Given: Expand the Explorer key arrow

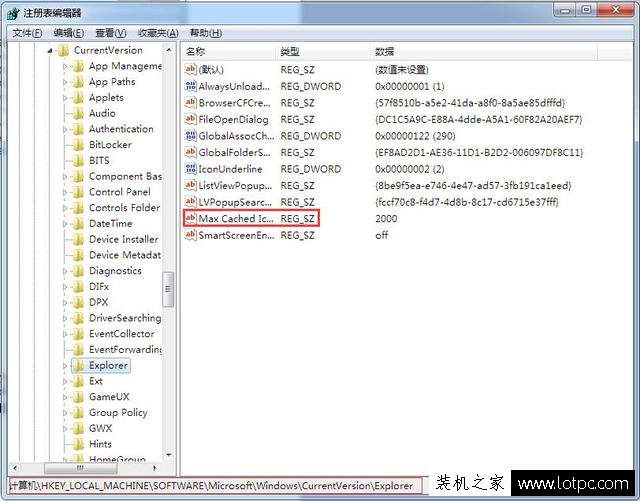Looking at the screenshot, I should (65, 366).
